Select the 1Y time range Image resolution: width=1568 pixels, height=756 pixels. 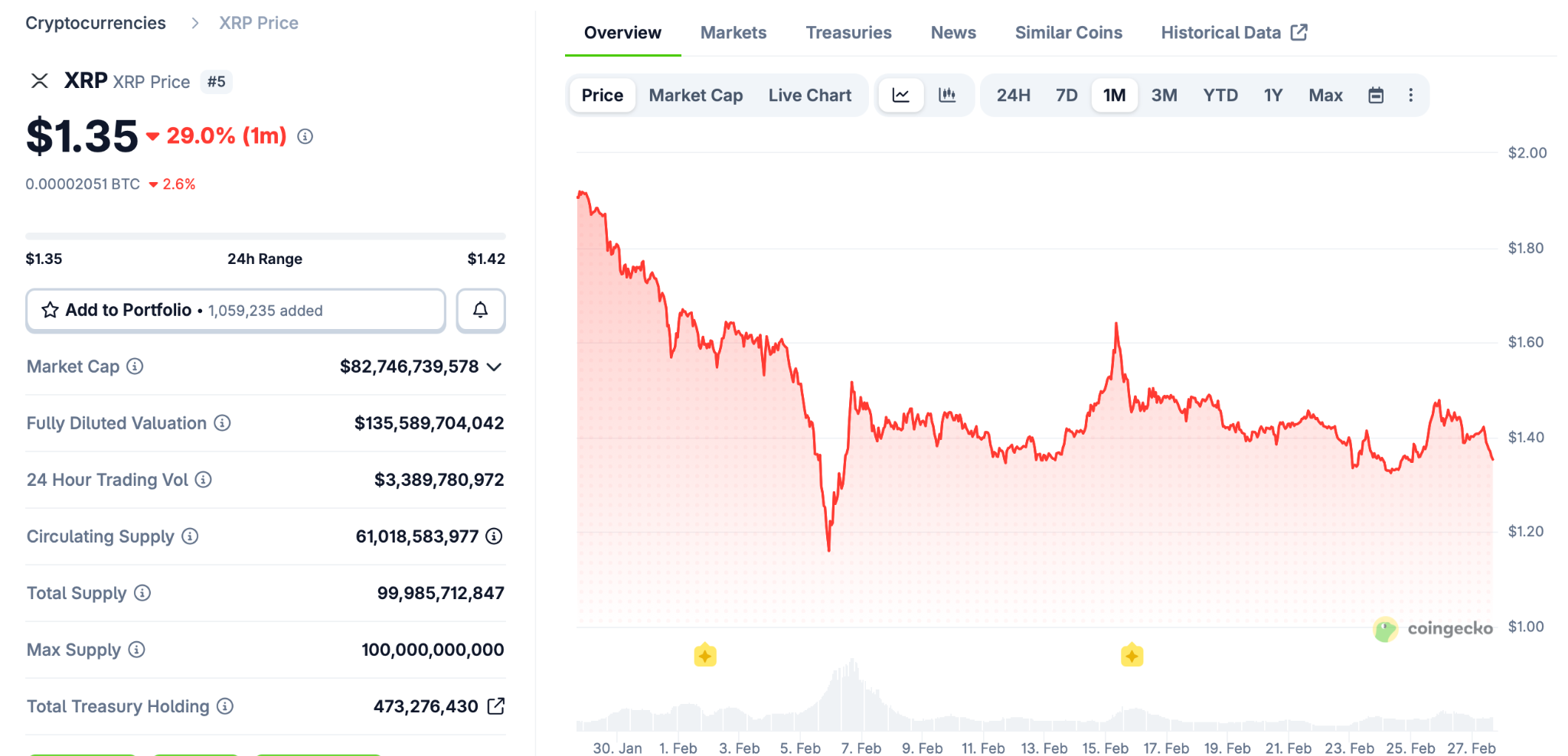[1272, 96]
